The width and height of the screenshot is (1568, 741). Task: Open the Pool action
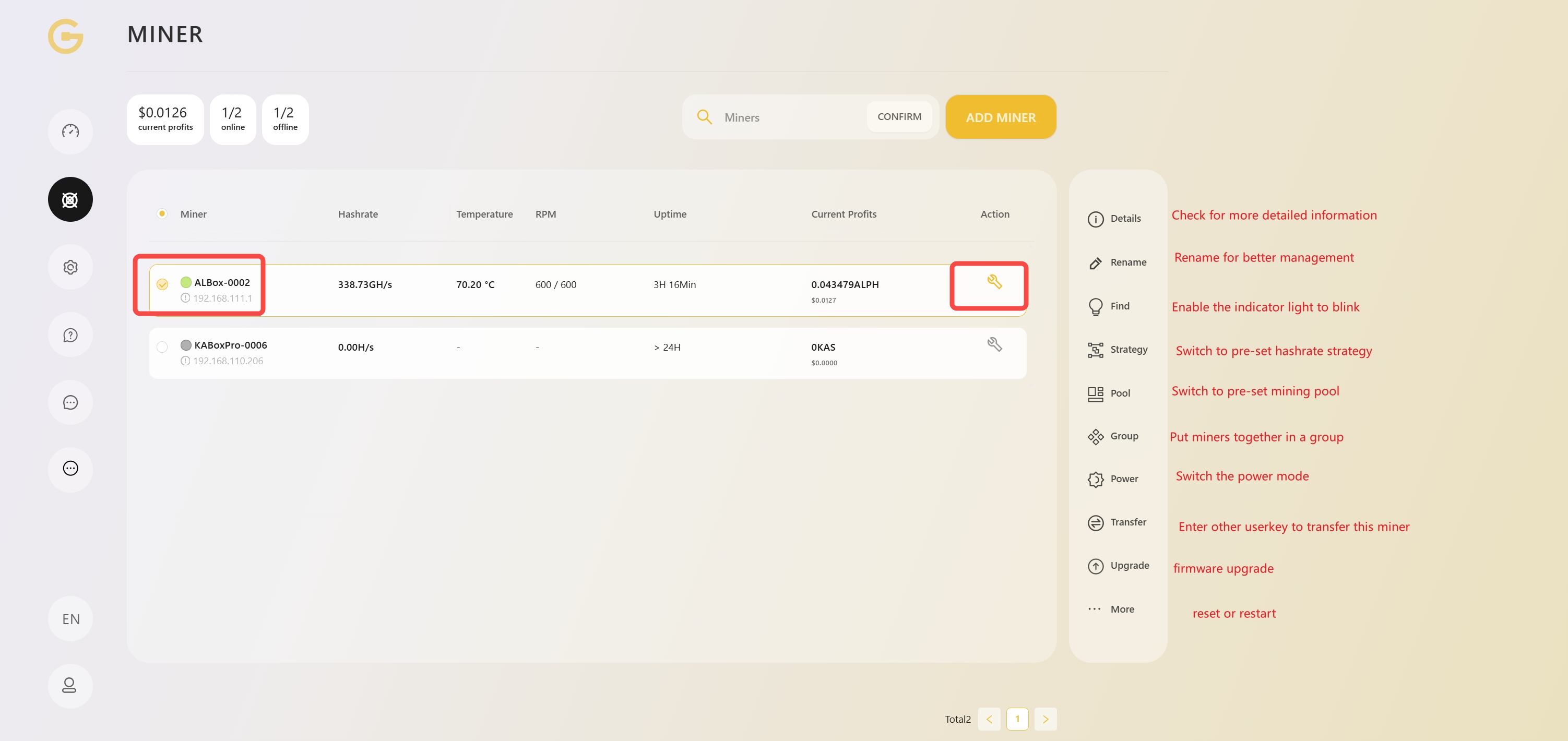(1109, 393)
